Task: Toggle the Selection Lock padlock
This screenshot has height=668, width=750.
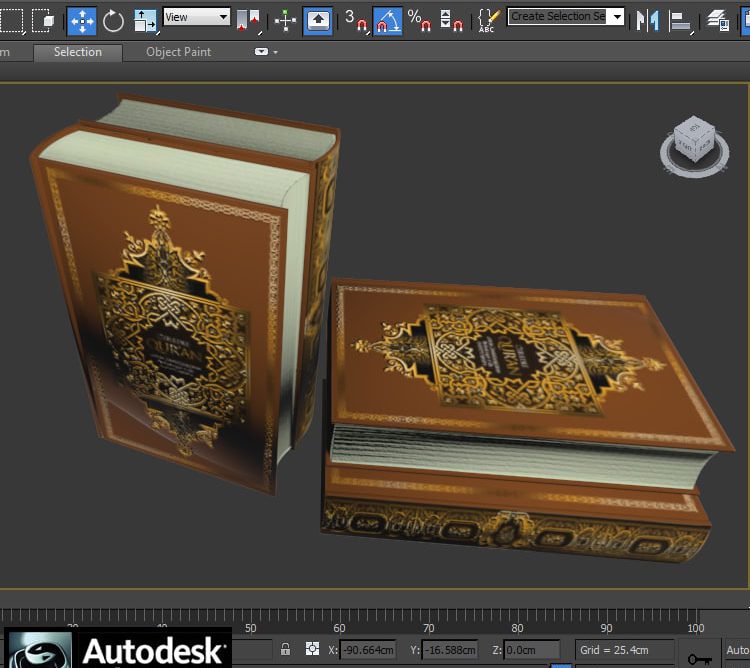Action: click(286, 650)
